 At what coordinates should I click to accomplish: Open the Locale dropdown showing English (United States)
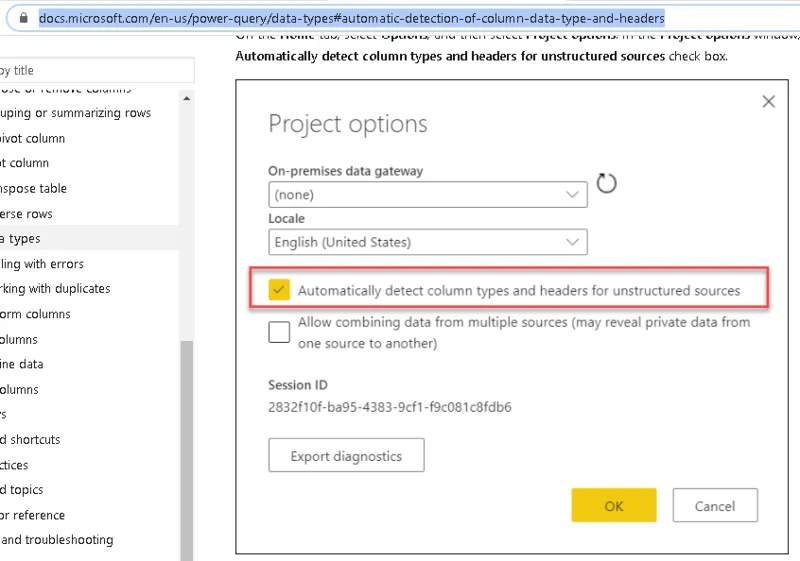428,242
